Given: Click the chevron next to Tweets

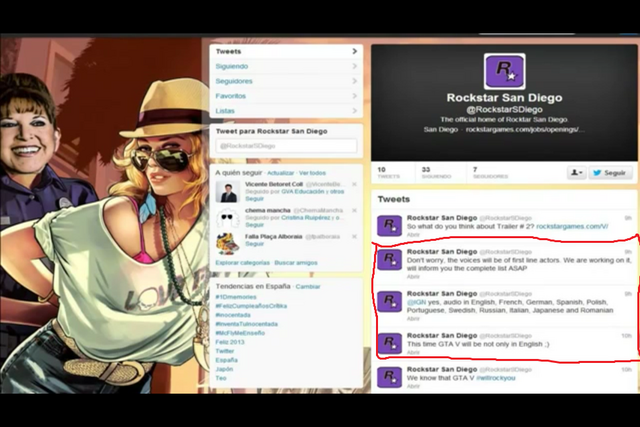Looking at the screenshot, I should tap(354, 51).
